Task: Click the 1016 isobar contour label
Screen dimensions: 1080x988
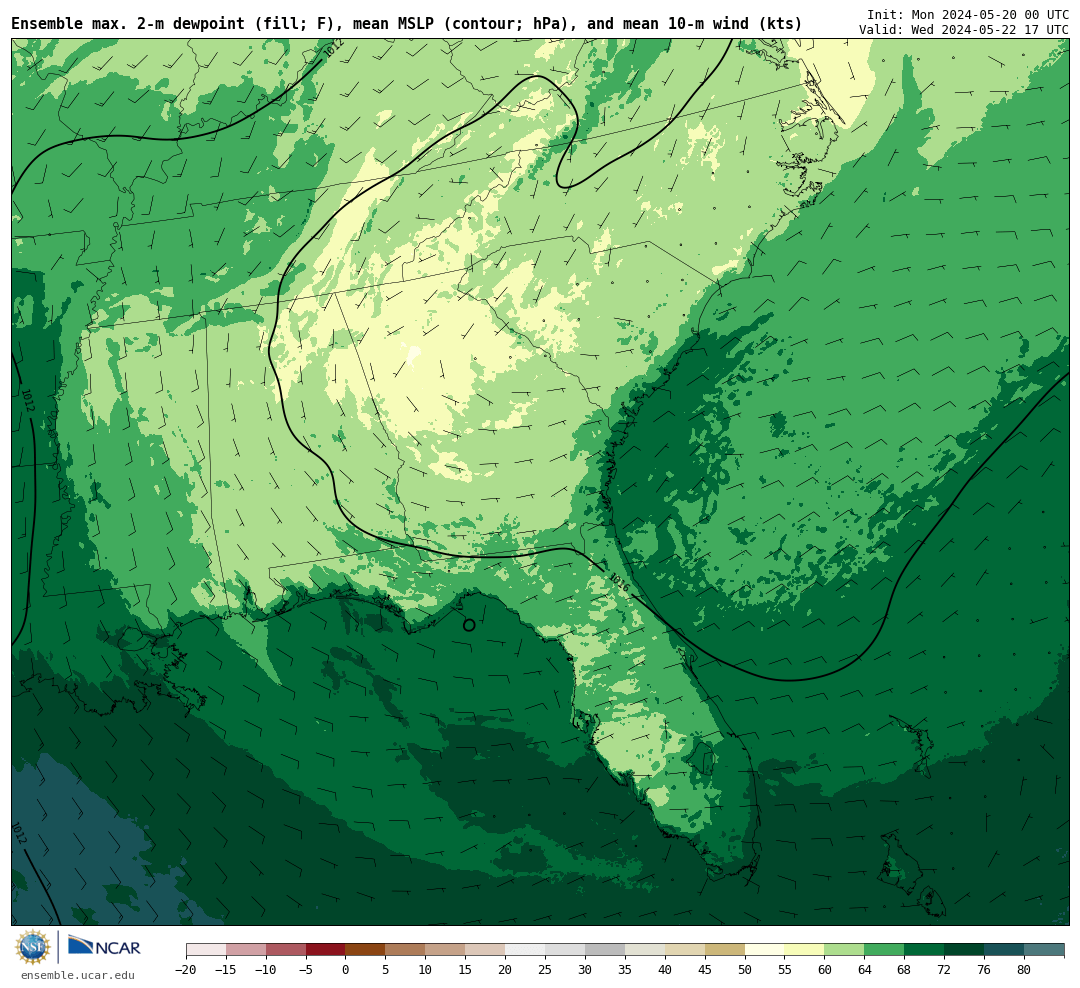Action: [x=619, y=583]
